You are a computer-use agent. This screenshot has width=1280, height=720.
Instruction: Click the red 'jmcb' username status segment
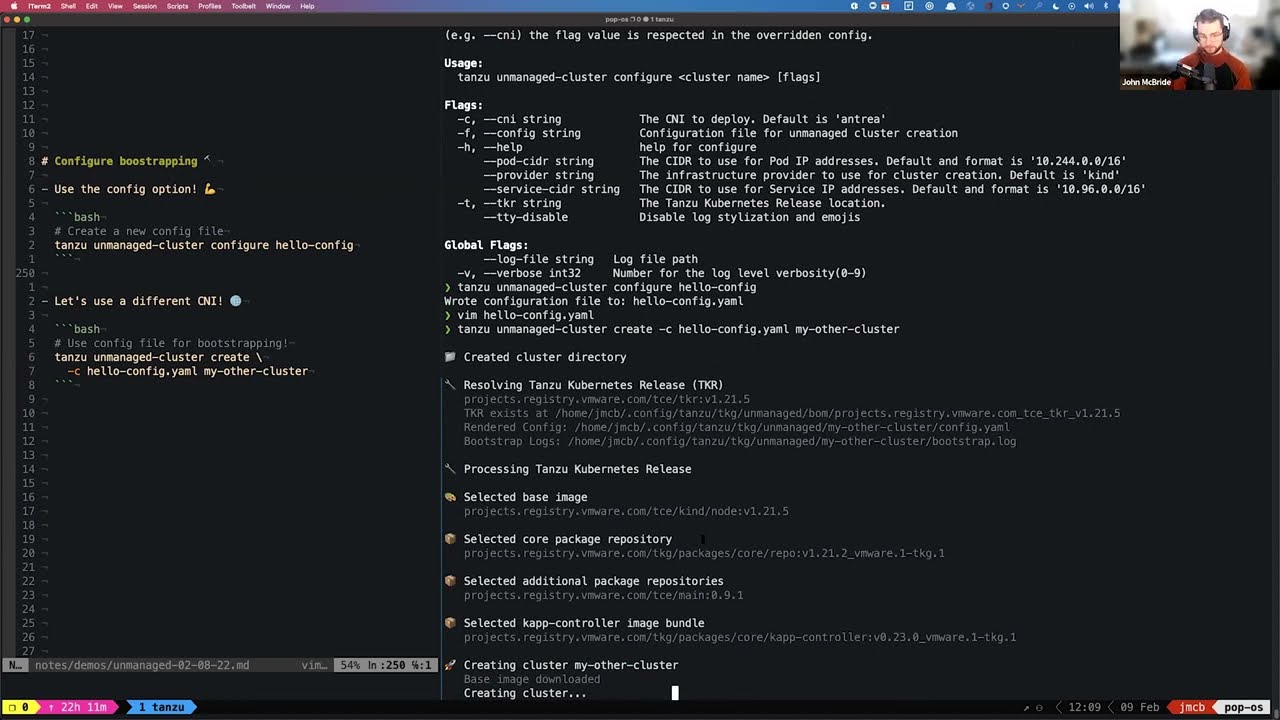point(1192,707)
